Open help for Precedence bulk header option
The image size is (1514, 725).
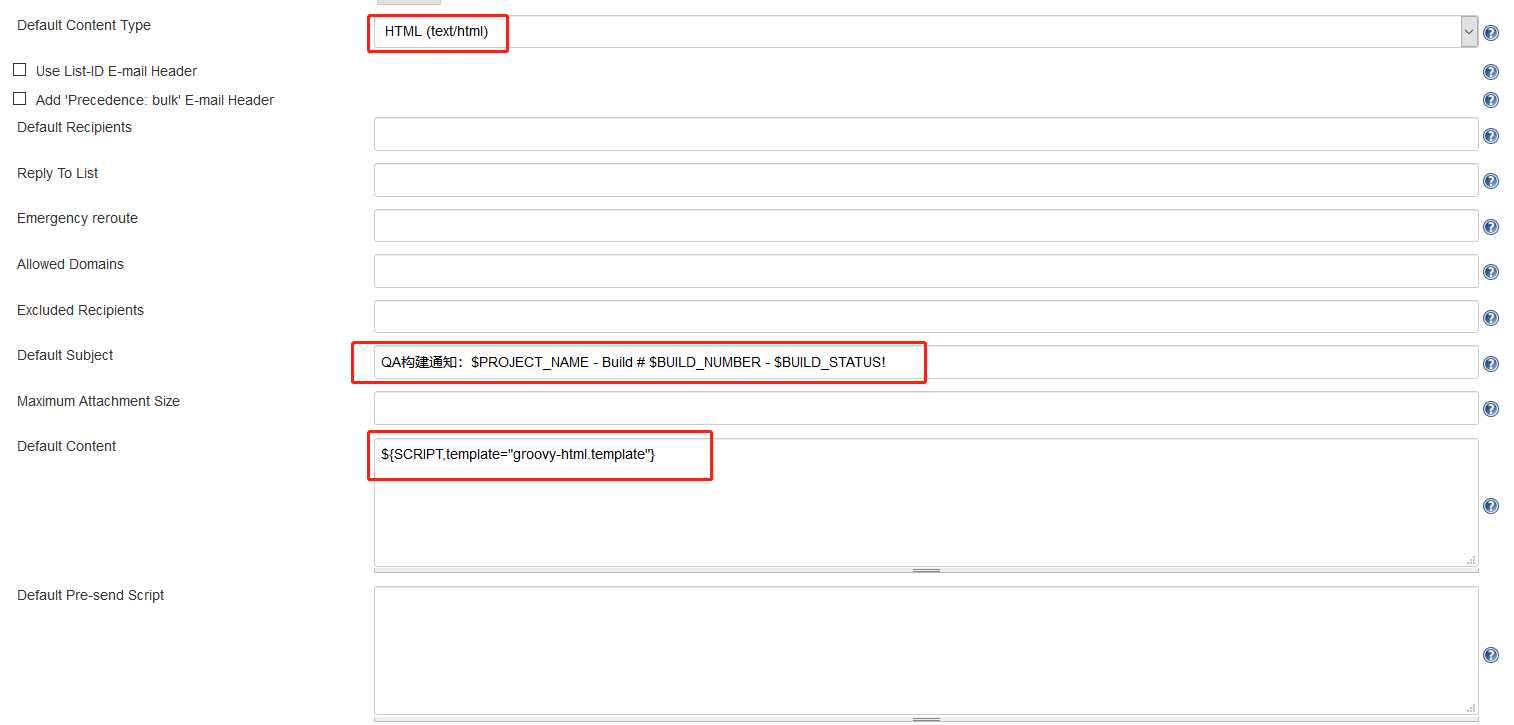coord(1490,100)
